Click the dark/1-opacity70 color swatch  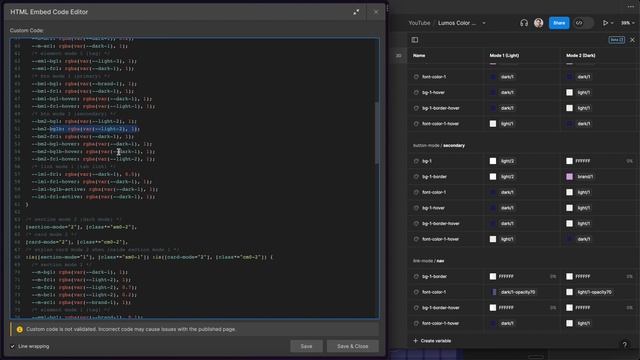[x=493, y=292]
